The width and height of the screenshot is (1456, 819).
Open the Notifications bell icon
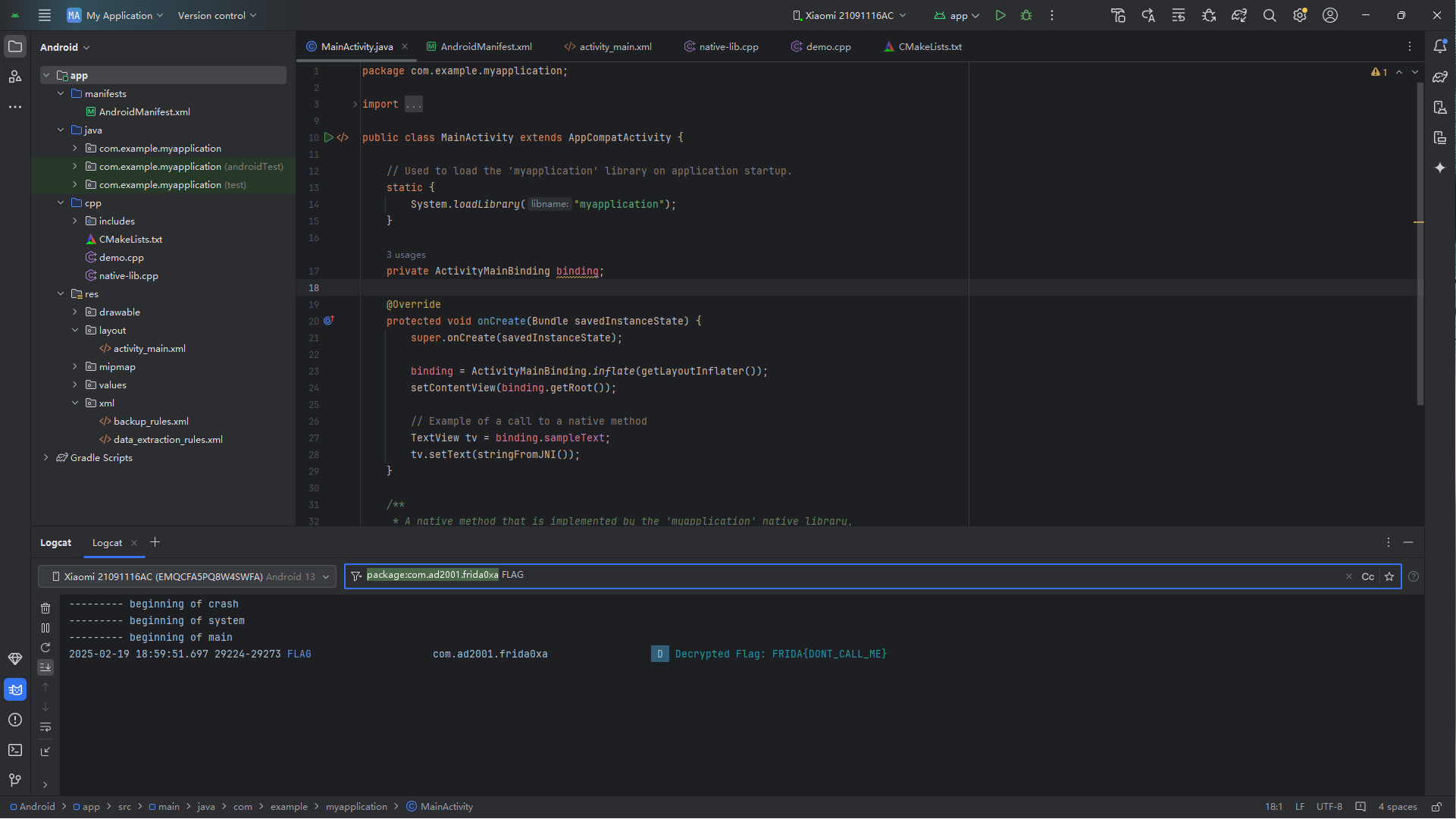[x=1440, y=46]
